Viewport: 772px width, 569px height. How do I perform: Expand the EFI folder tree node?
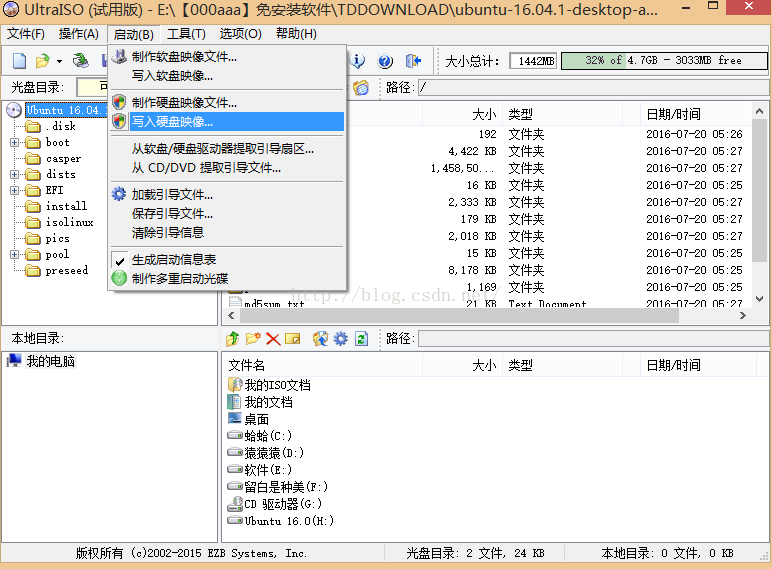[14, 190]
